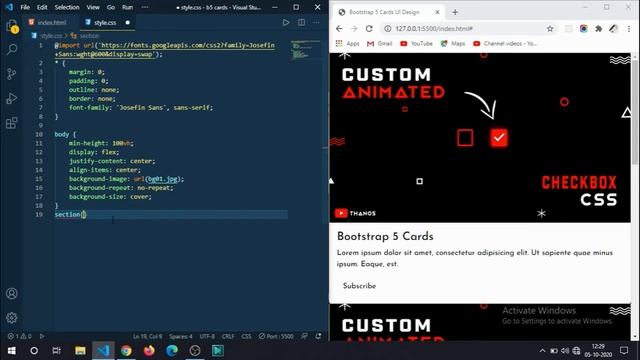This screenshot has width=640, height=360.
Task: Open Firefox from the taskbar
Action: pos(149,350)
